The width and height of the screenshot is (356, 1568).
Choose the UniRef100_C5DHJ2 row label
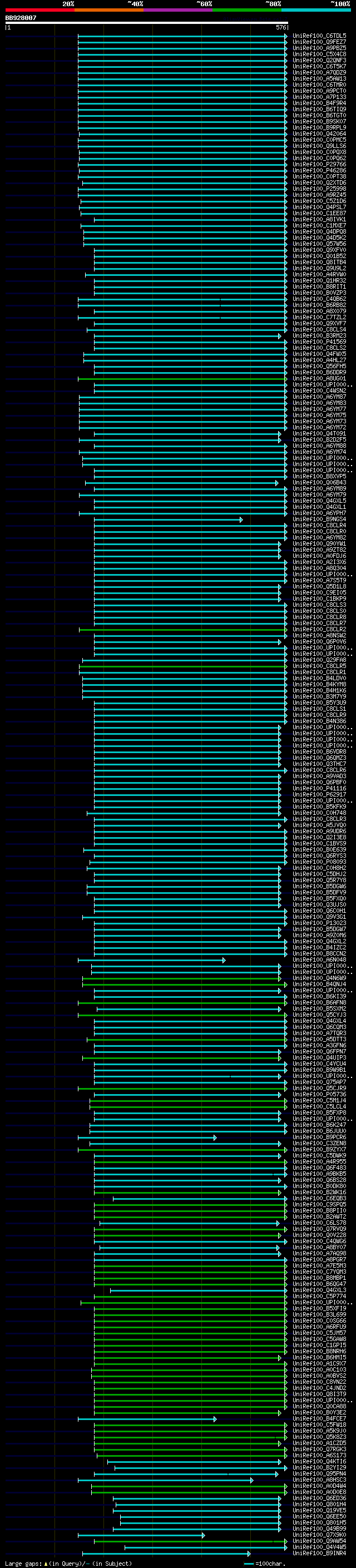pyautogui.click(x=319, y=874)
